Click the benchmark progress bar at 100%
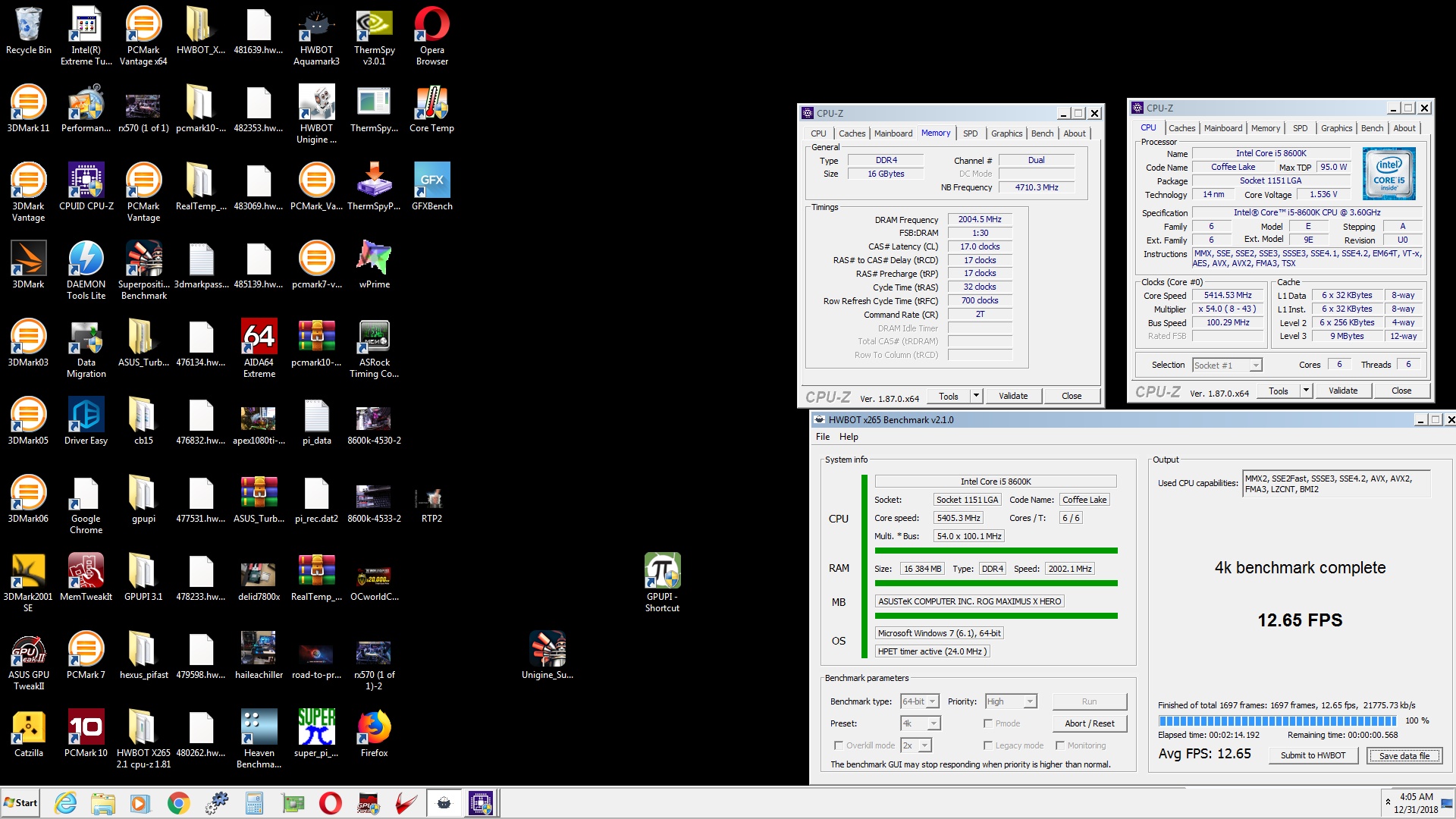1456x819 pixels. tap(1277, 721)
